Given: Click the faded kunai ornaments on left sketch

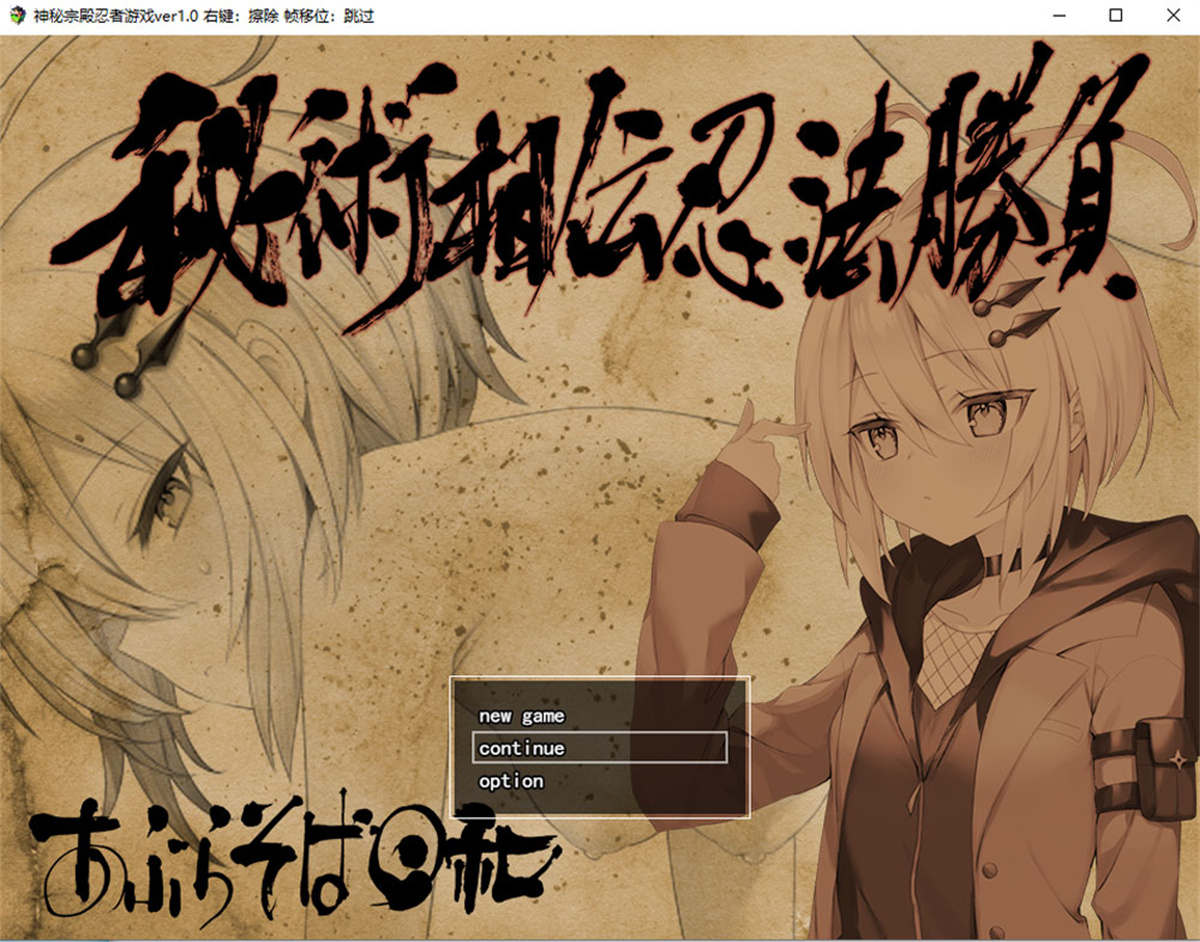Looking at the screenshot, I should point(127,351).
